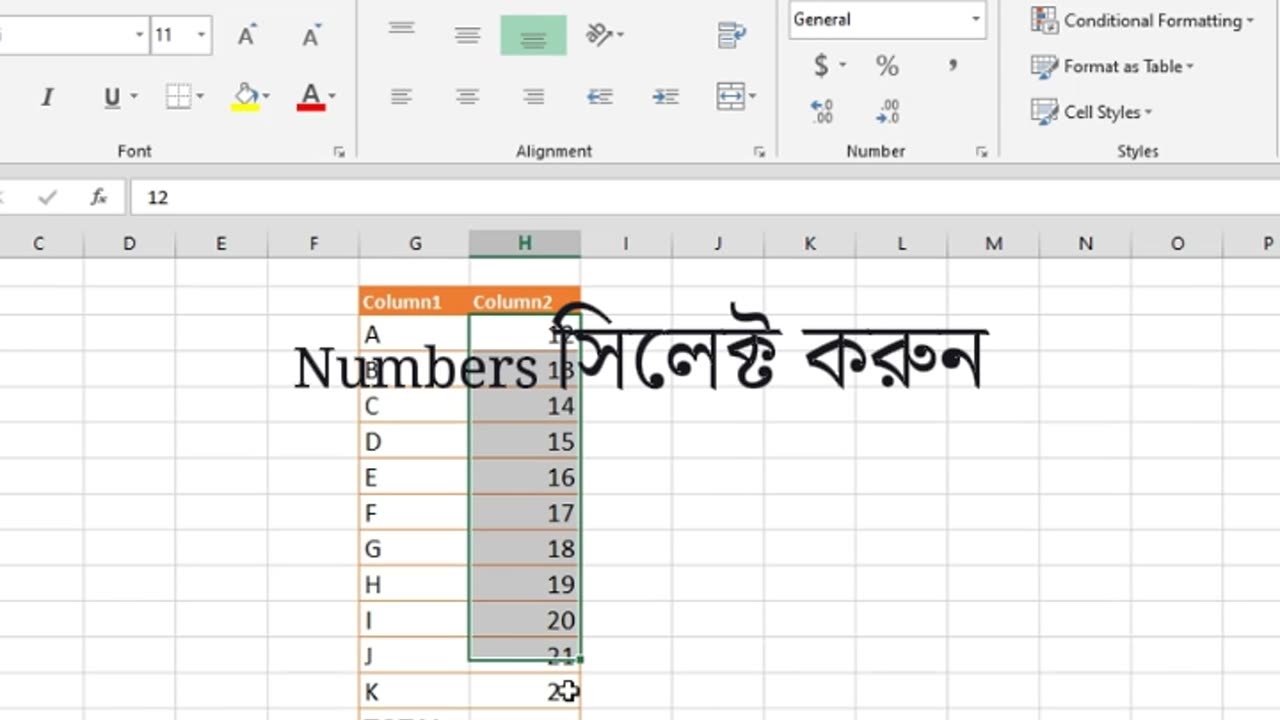
Task: Select cell containing letter F
Action: (x=414, y=513)
